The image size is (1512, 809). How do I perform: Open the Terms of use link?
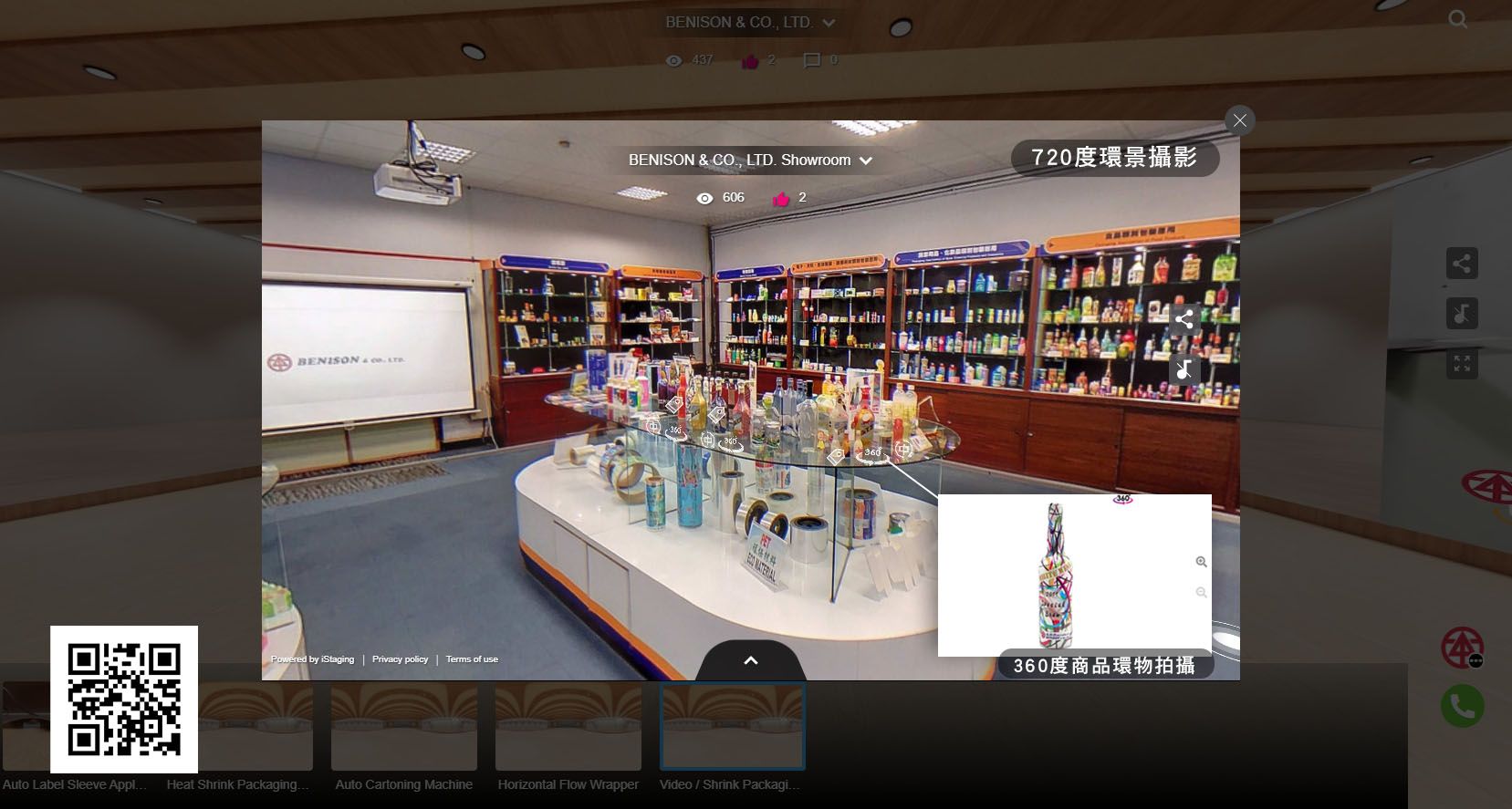[472, 659]
